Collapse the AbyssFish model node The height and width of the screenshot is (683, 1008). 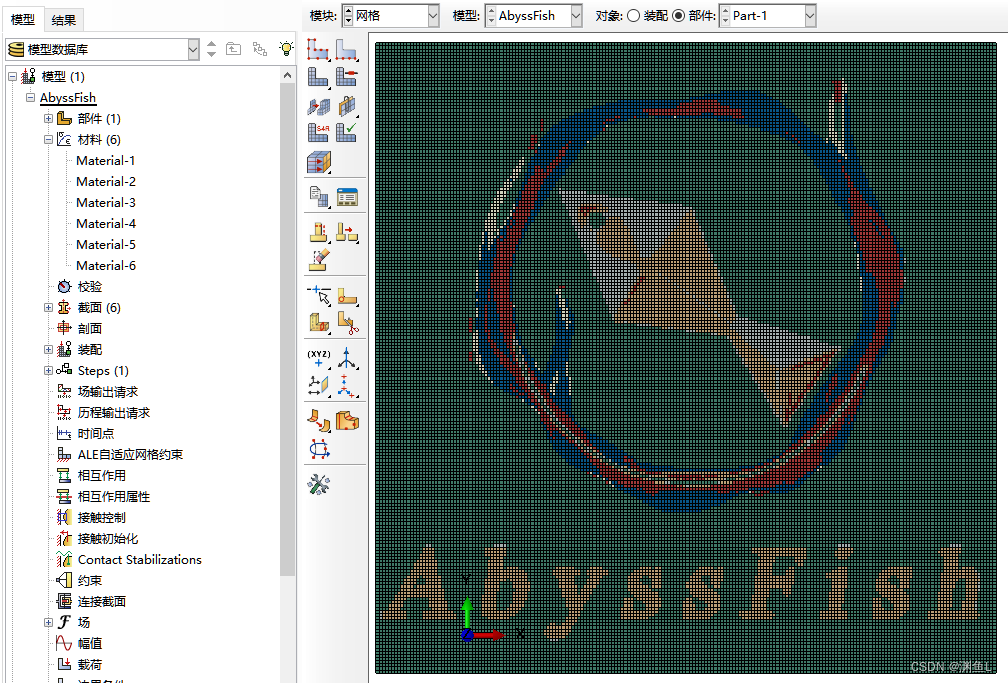tap(30, 98)
